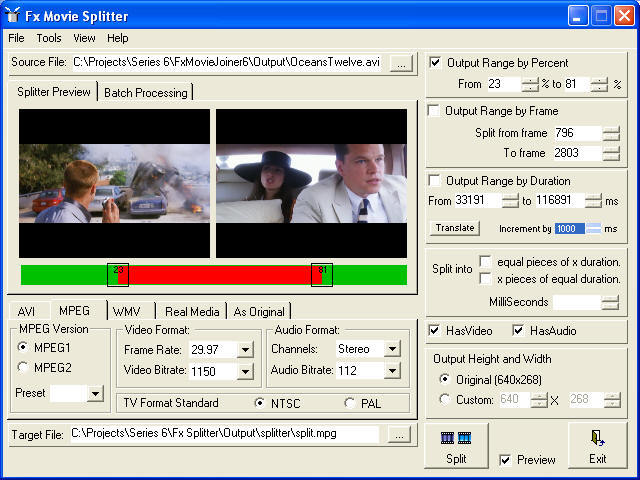Image resolution: width=640 pixels, height=480 pixels.
Task: Open the Frame Rate dropdown
Action: point(246,350)
